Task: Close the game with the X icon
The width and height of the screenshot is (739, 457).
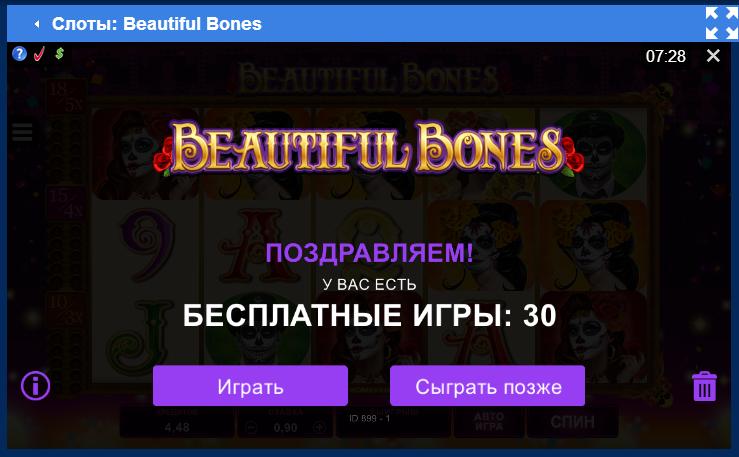Action: (x=713, y=56)
